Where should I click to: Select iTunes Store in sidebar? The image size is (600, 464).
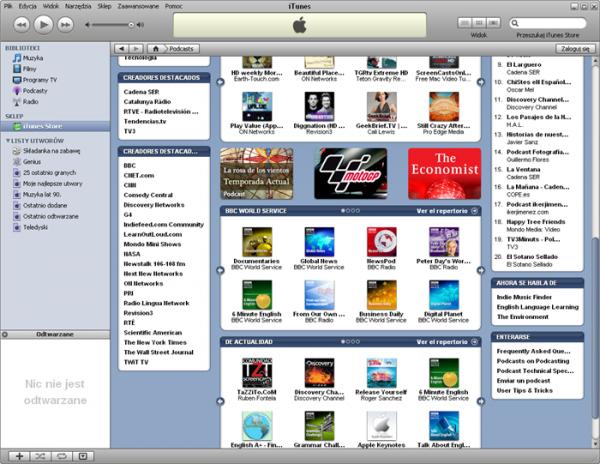[55, 126]
